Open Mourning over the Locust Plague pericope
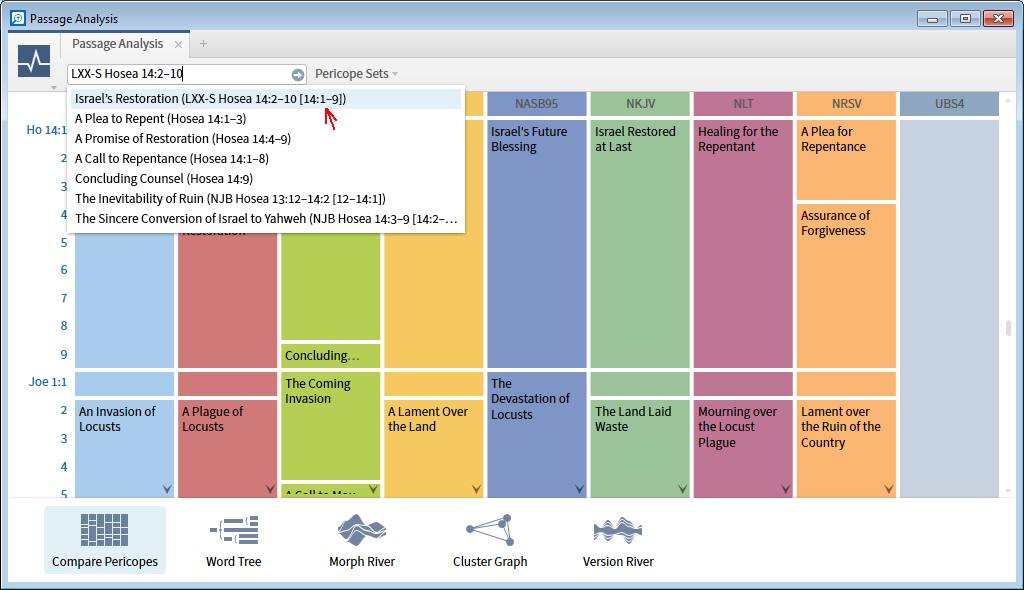 [x=743, y=448]
